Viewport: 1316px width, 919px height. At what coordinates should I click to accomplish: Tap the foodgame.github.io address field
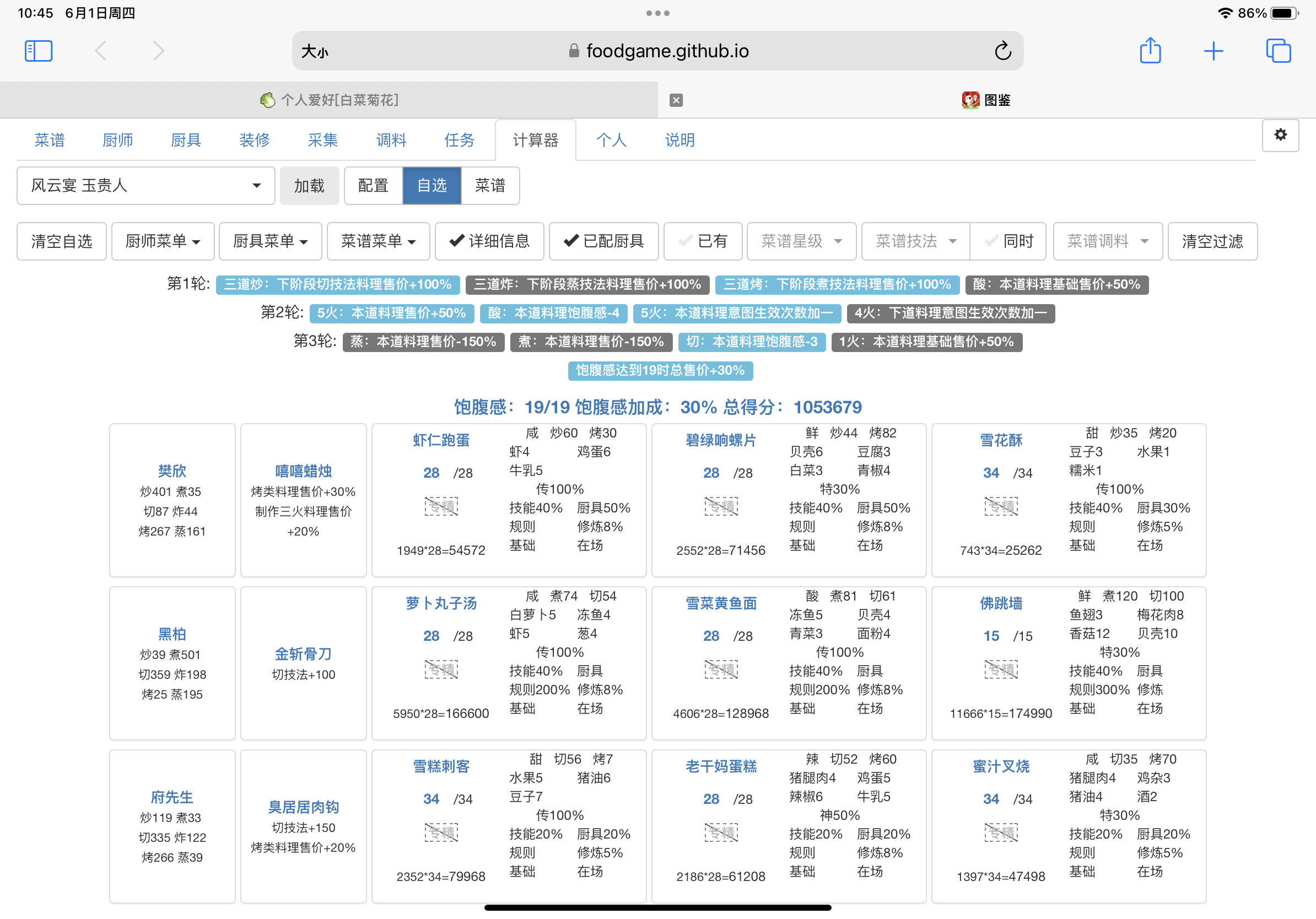(x=657, y=51)
